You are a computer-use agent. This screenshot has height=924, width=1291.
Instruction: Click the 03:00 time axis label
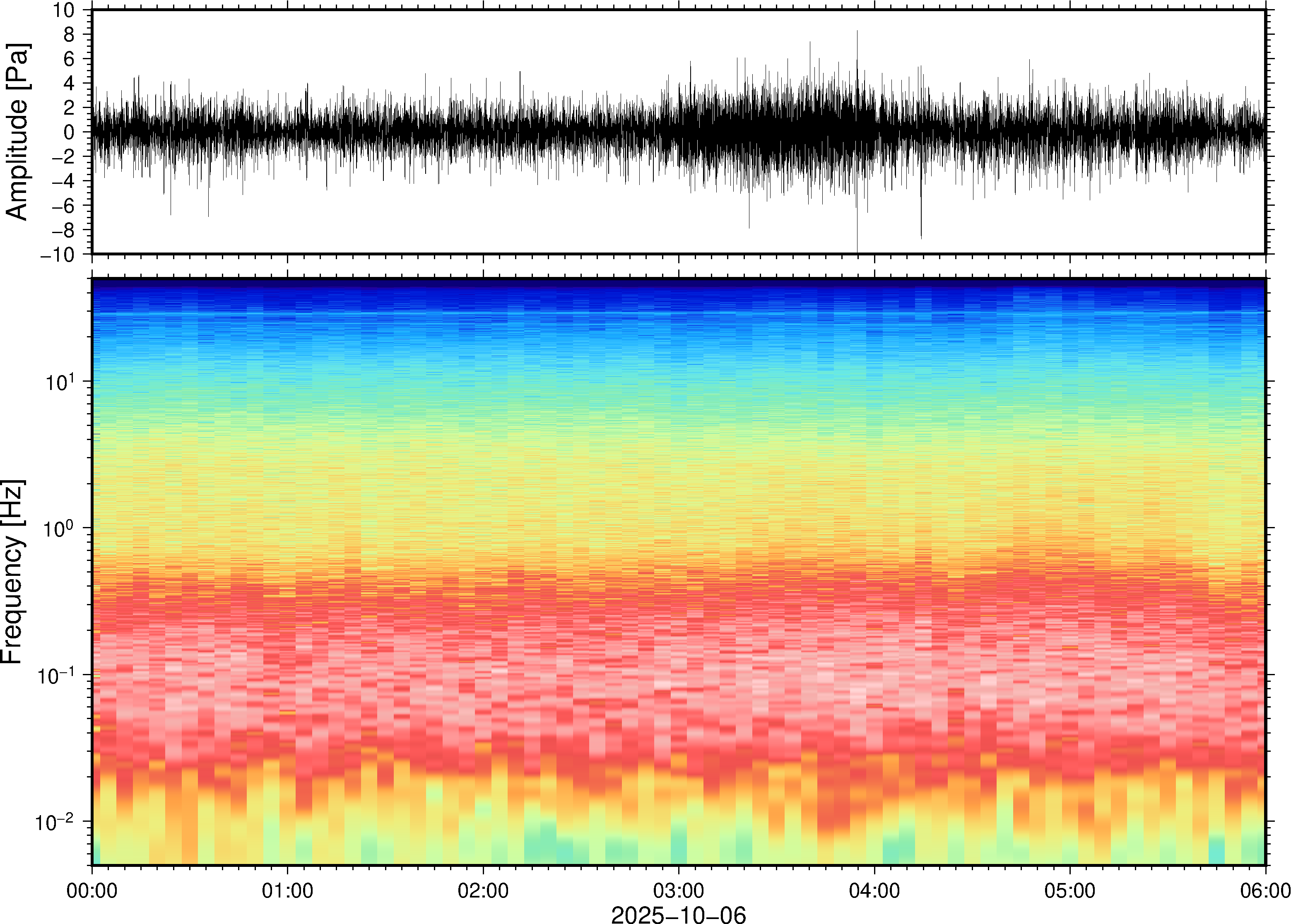point(678,890)
